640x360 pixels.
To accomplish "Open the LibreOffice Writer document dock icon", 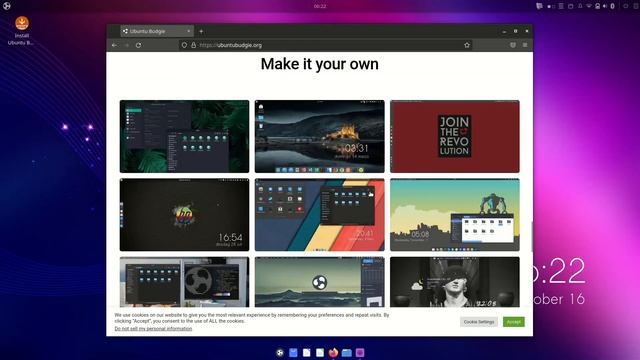I will (307, 353).
